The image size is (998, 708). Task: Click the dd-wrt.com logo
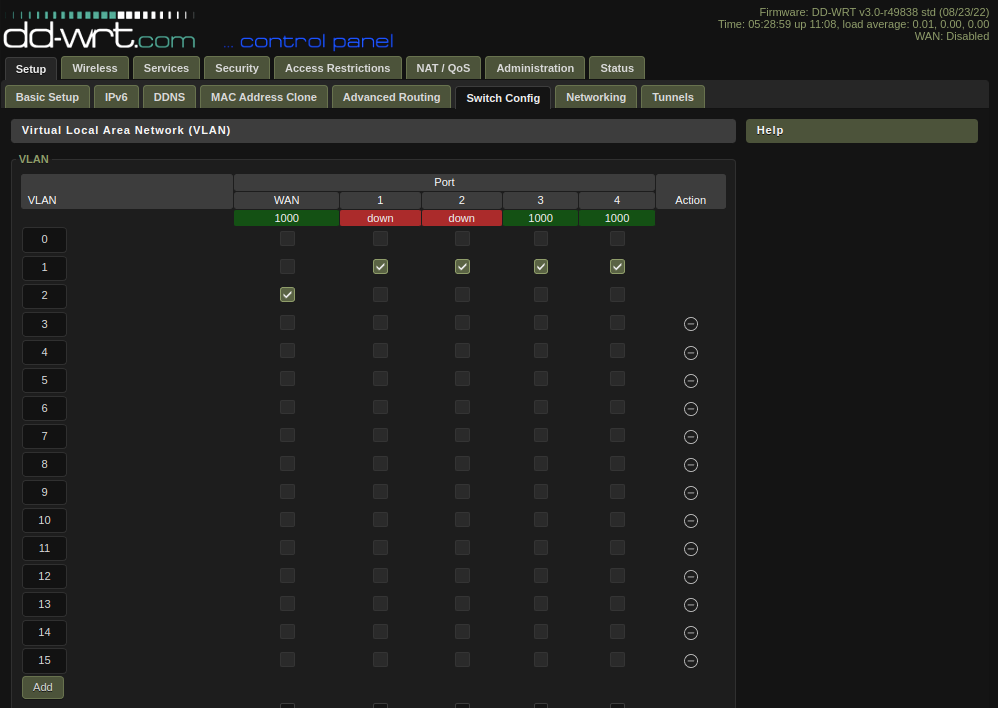pyautogui.click(x=99, y=36)
